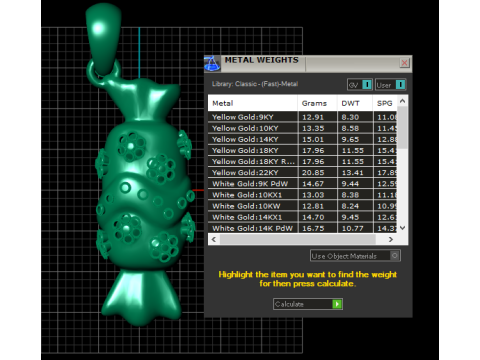Select the Yellow Gold:10KY row
480x360 pixels.
tap(303, 128)
